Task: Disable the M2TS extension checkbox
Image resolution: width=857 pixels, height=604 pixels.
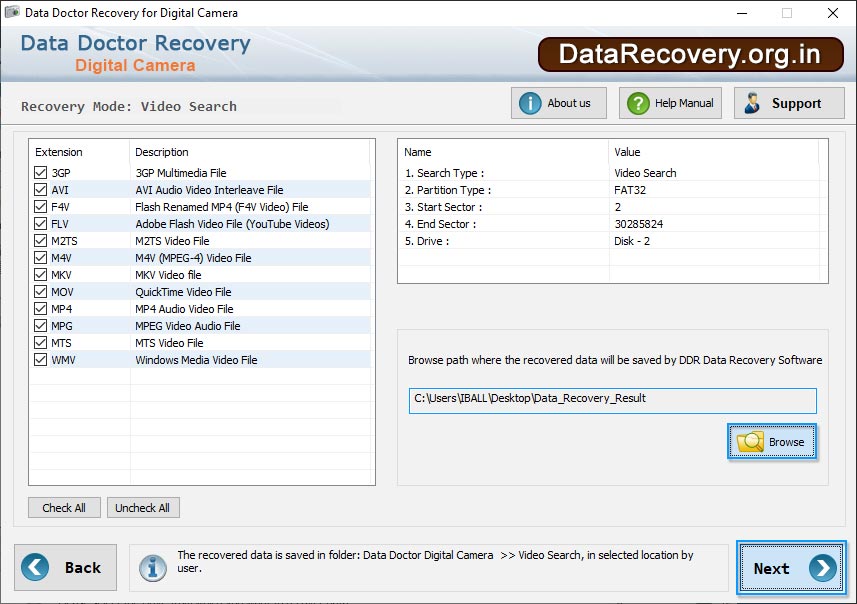Action: [x=40, y=241]
